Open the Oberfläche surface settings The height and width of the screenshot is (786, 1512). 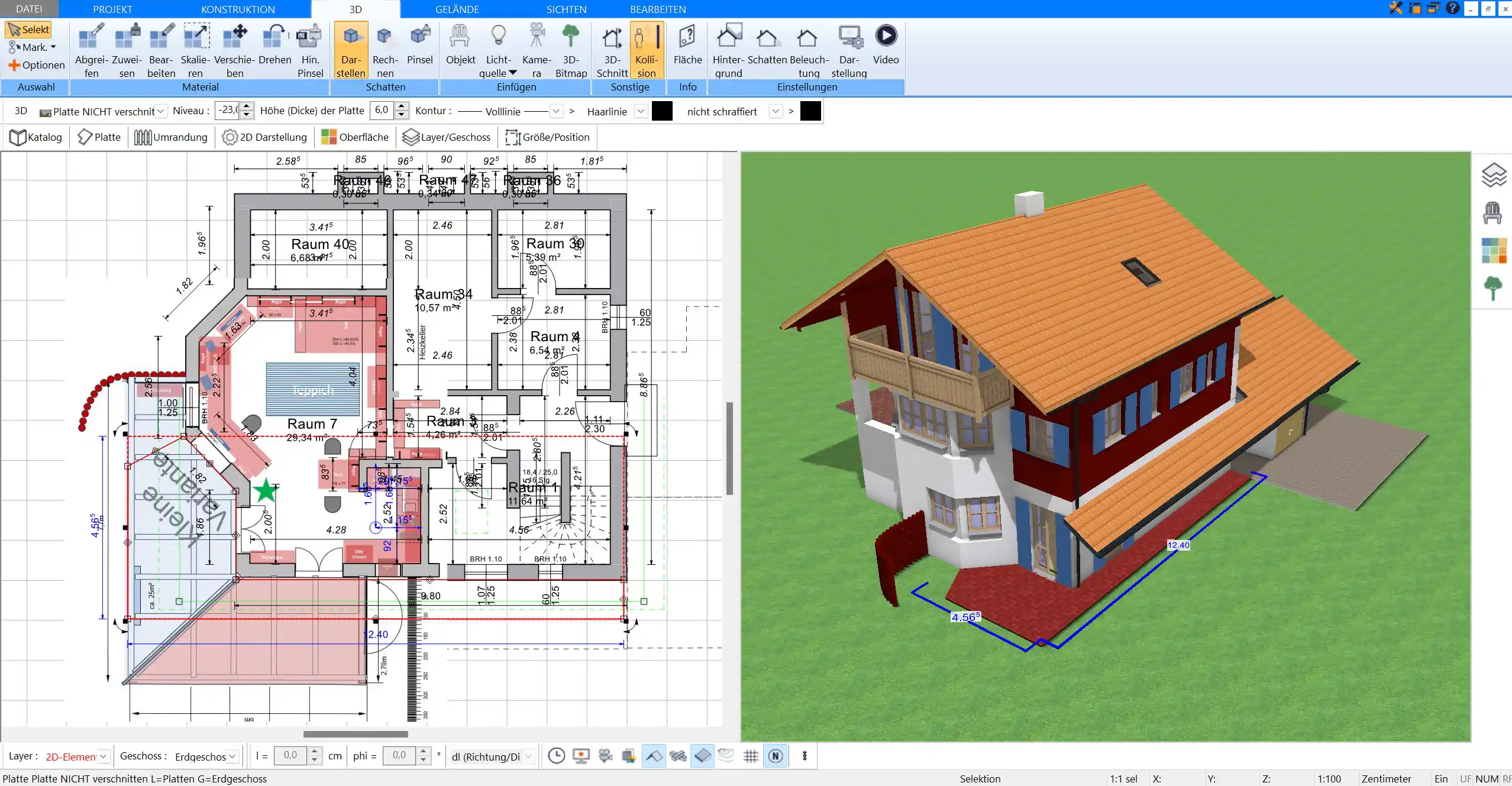(355, 137)
